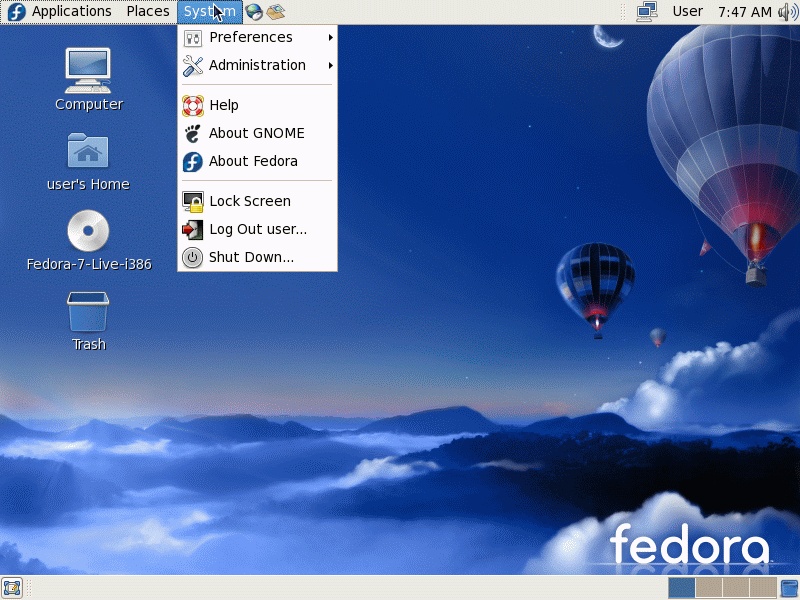The height and width of the screenshot is (600, 800).
Task: Select the Computer desktop icon
Action: click(x=88, y=79)
